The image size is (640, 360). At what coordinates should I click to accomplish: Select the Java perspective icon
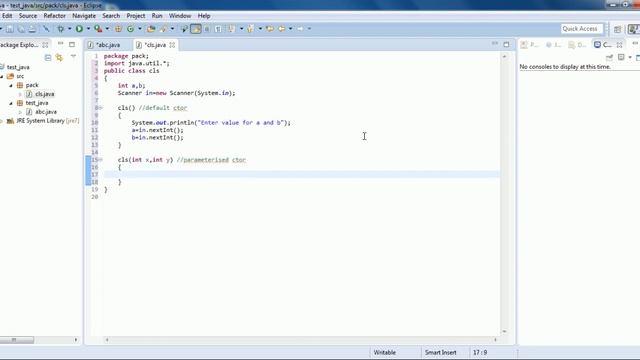click(x=634, y=29)
